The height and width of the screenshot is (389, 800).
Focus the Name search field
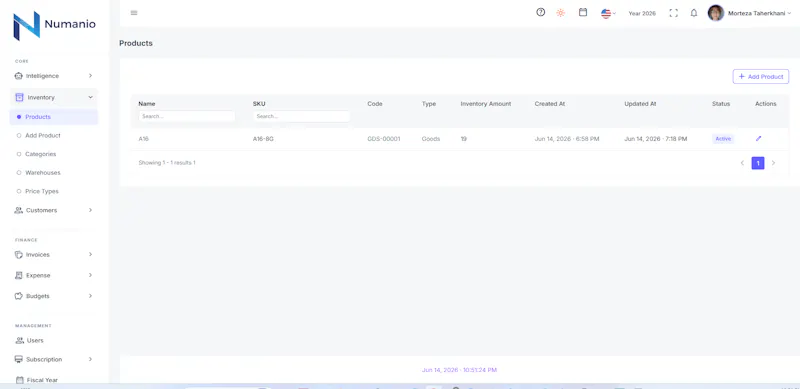point(187,116)
